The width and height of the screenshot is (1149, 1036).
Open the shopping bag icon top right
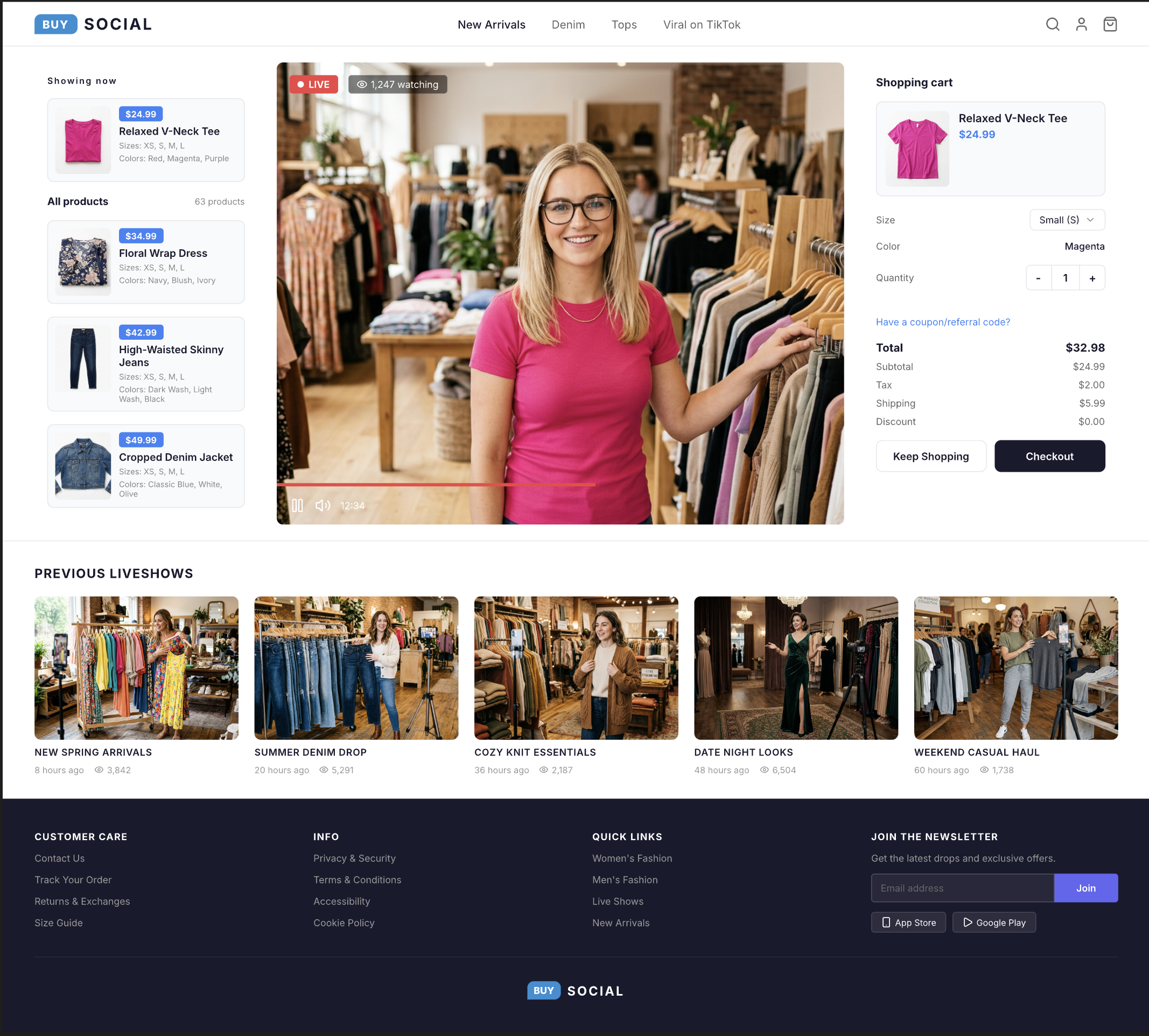tap(1110, 24)
